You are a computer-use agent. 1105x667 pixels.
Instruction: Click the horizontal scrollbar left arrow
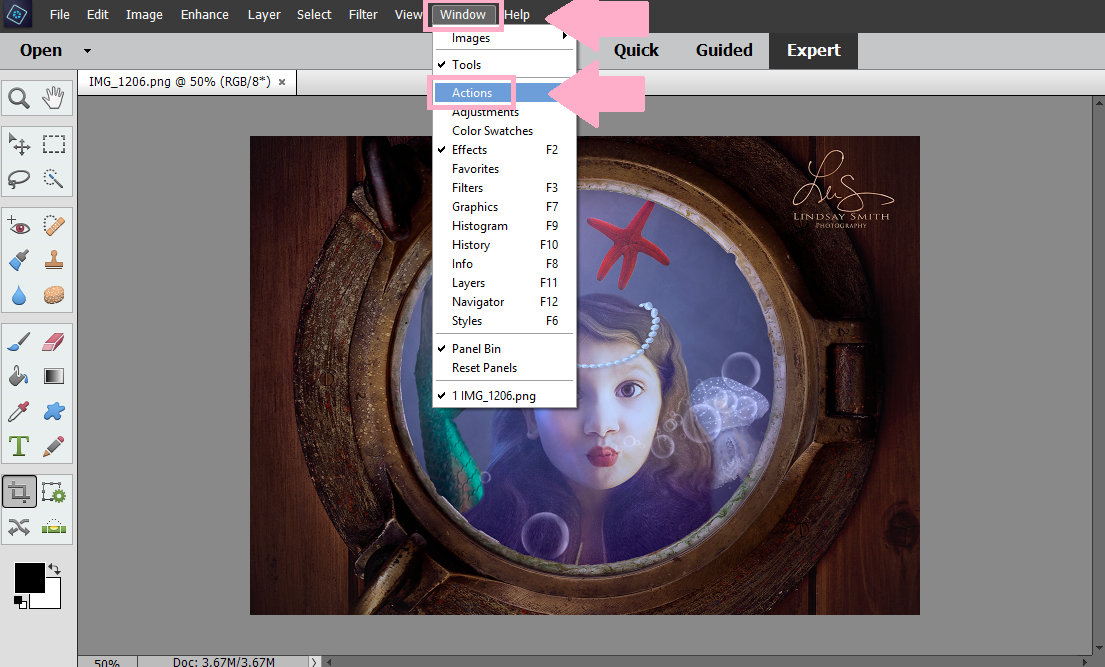pyautogui.click(x=328, y=661)
